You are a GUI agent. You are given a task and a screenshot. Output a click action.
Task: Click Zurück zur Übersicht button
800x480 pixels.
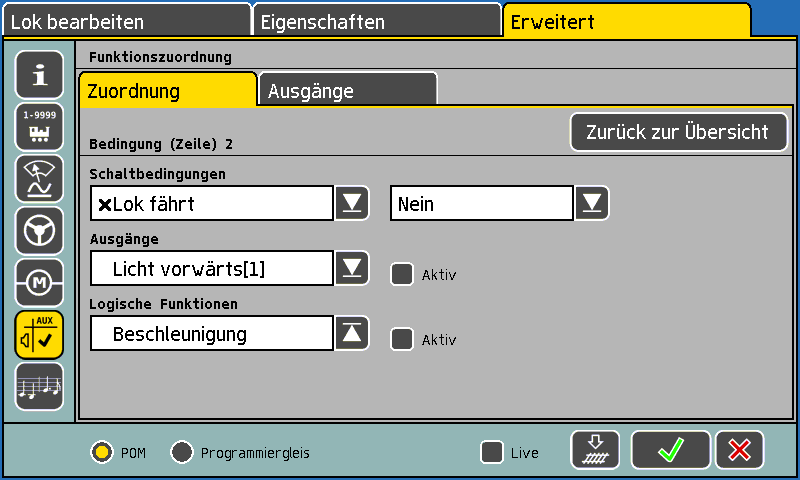[679, 132]
